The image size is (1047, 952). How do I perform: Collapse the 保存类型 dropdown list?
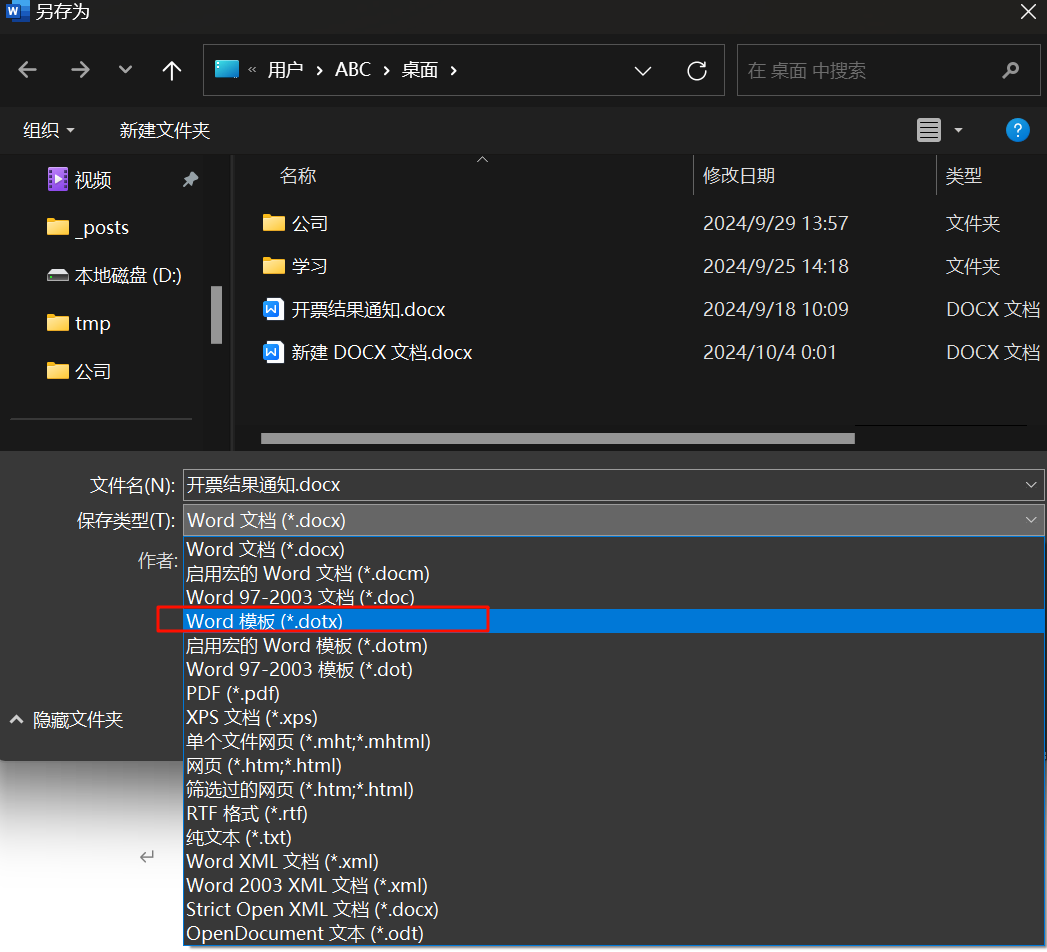pos(1031,520)
